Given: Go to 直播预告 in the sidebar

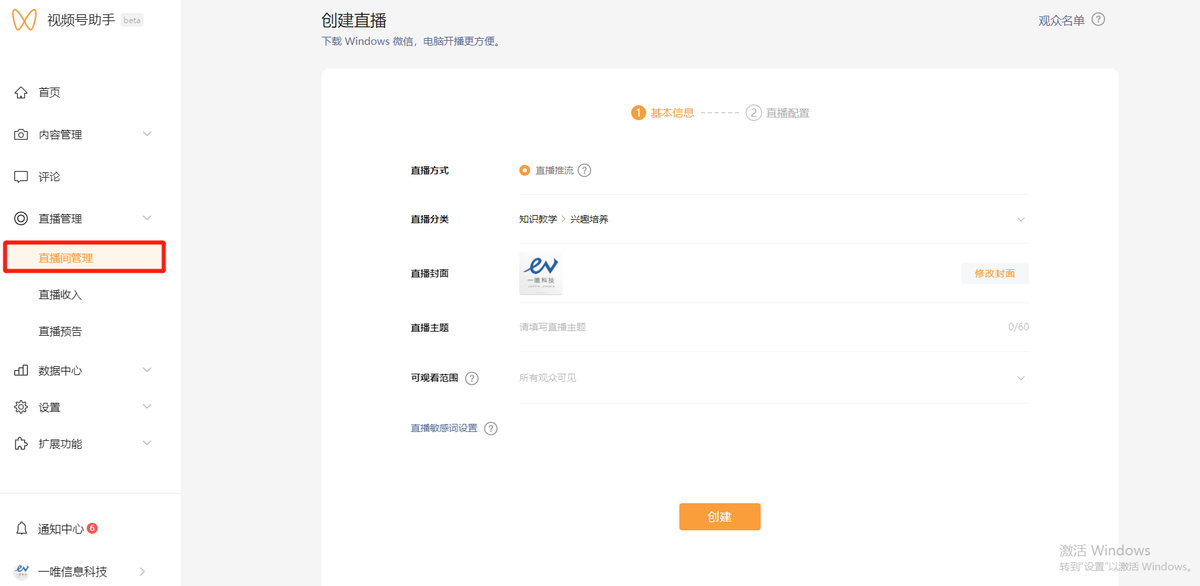Looking at the screenshot, I should click(60, 332).
